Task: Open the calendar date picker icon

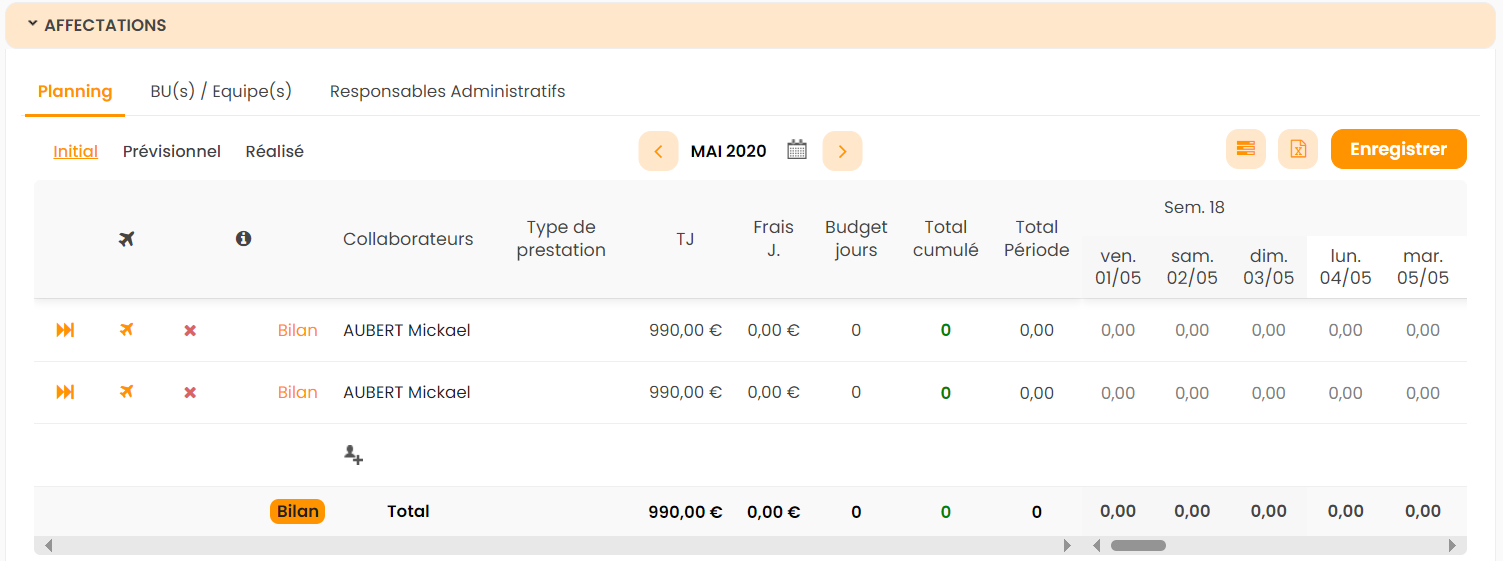Action: coord(797,150)
